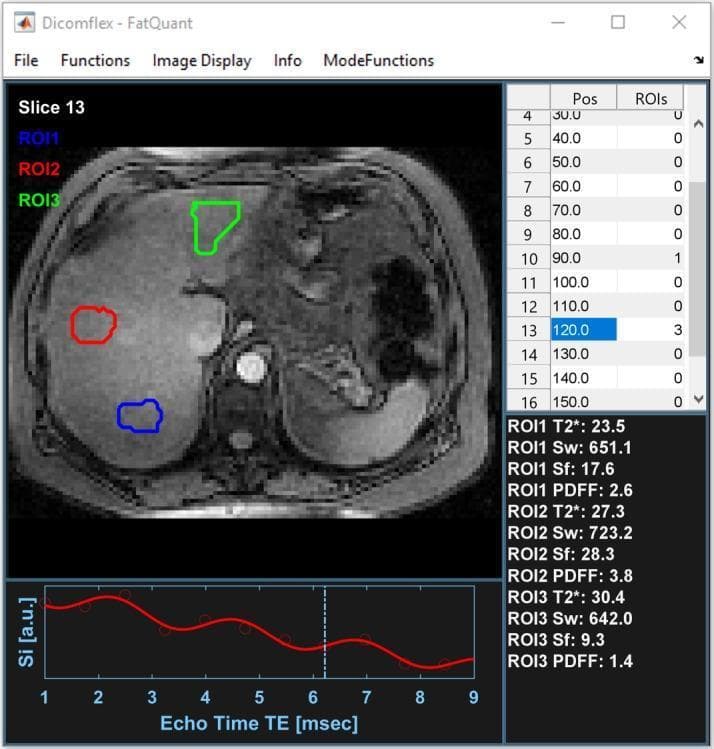Select the 130.0 position cell
714x749 pixels.
[584, 354]
